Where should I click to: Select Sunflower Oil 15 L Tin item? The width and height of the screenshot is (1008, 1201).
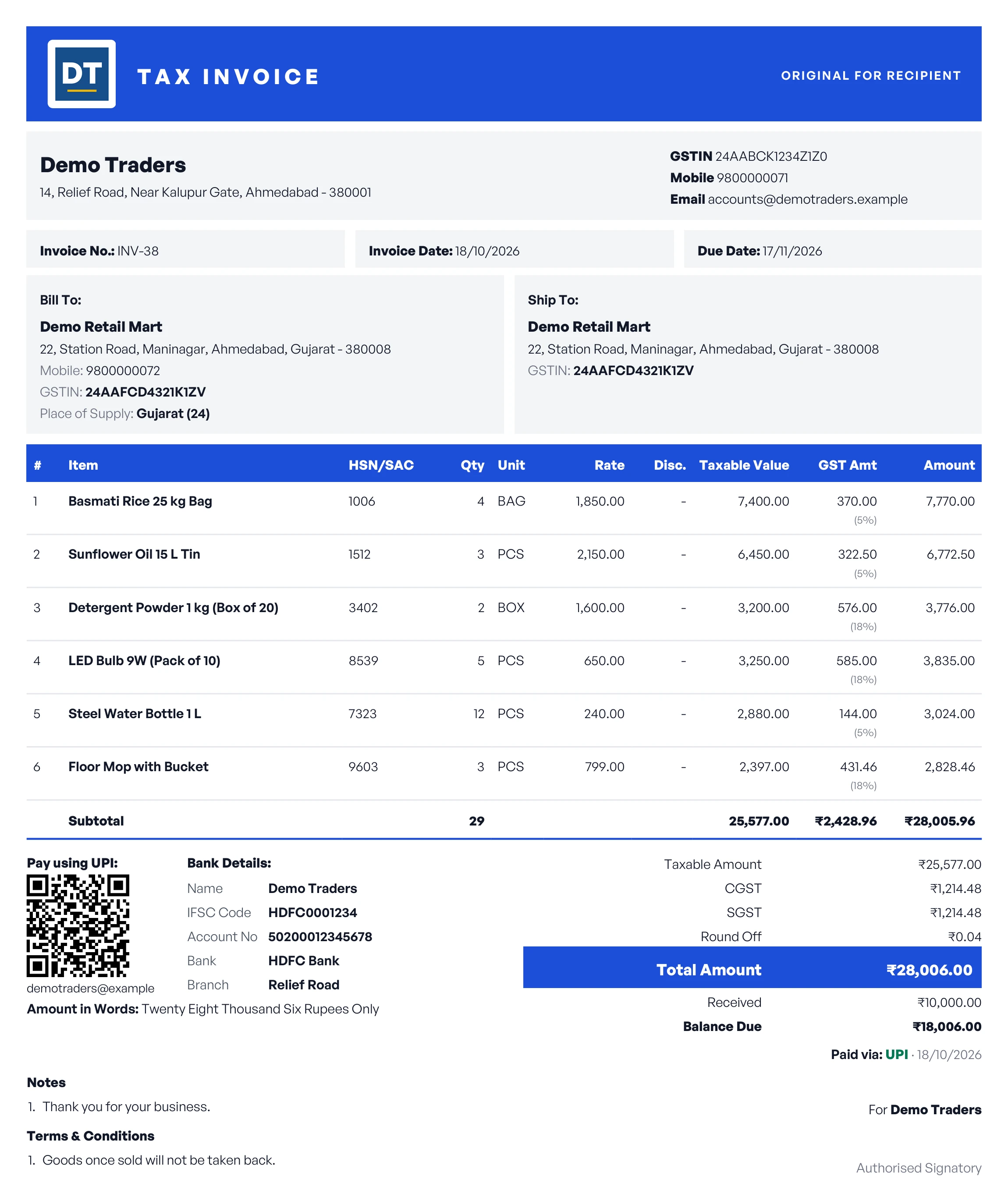coord(134,553)
